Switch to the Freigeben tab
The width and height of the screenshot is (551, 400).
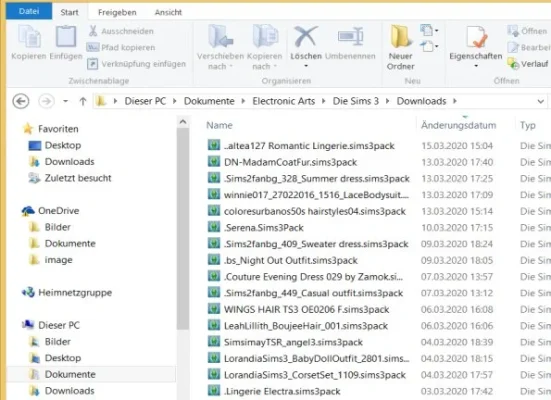(117, 12)
